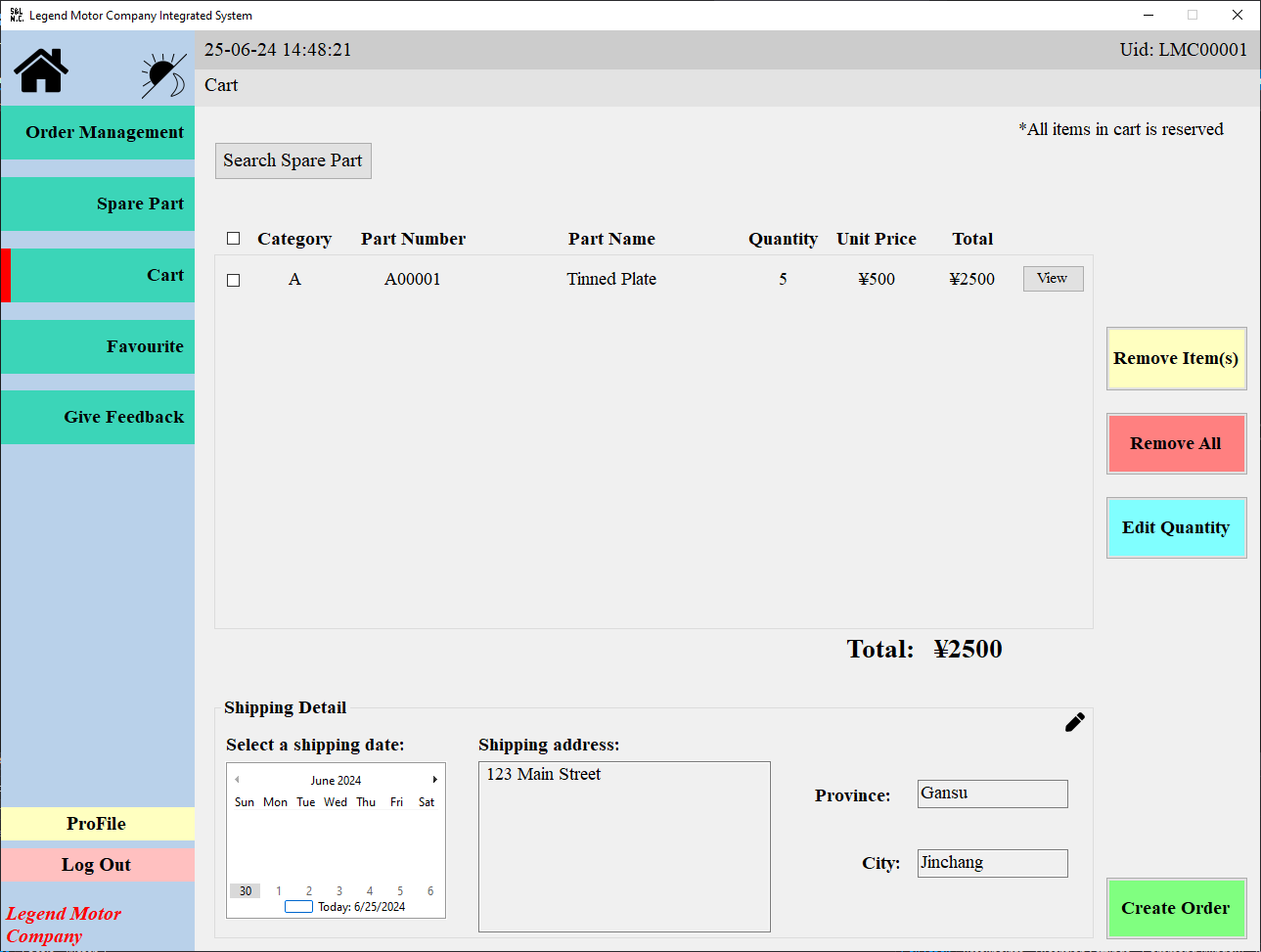The width and height of the screenshot is (1261, 952).
Task: Check the Tinned Plate row checkbox
Action: click(x=233, y=280)
